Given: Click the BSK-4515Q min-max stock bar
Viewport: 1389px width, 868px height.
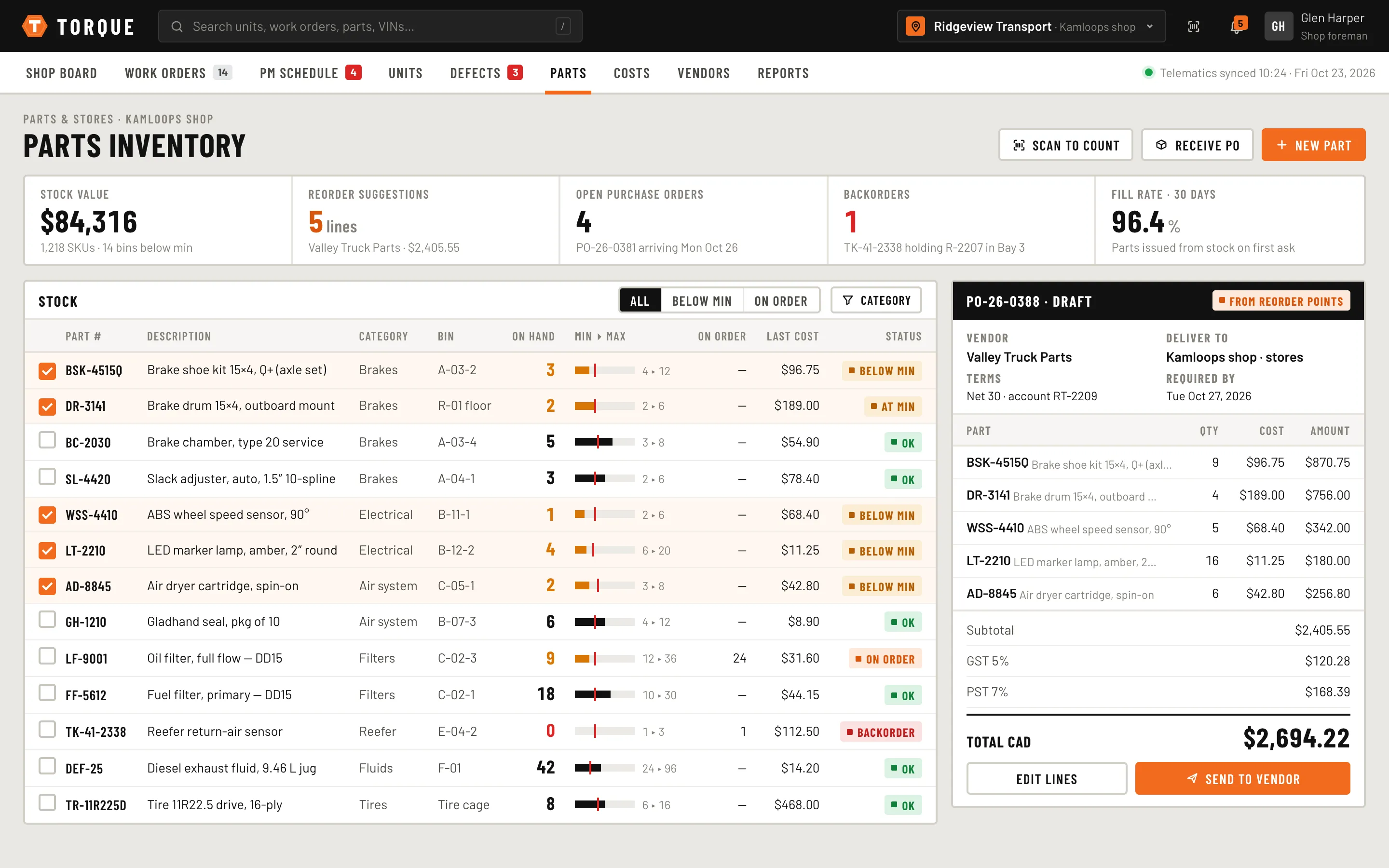Looking at the screenshot, I should [x=604, y=371].
